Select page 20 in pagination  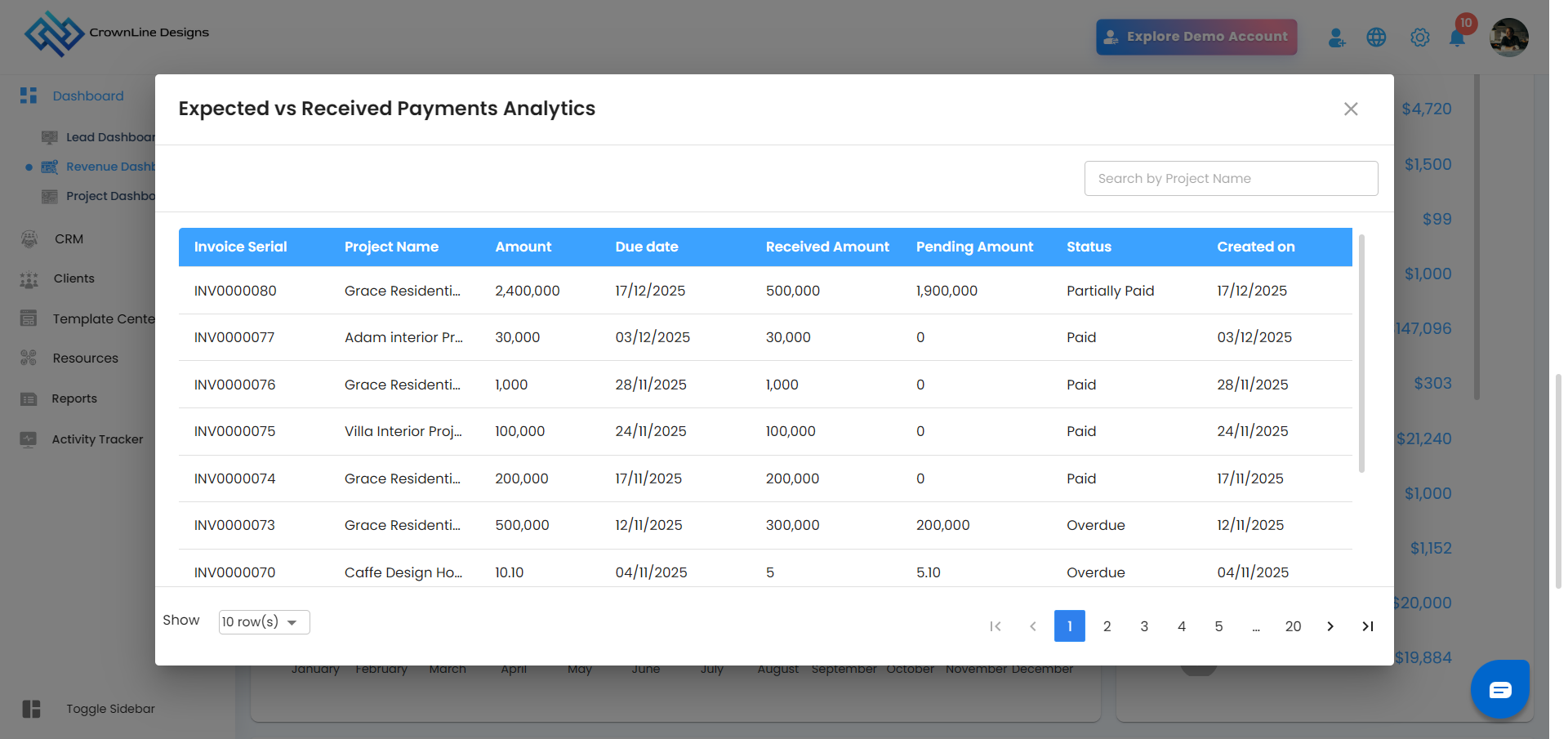(x=1293, y=626)
